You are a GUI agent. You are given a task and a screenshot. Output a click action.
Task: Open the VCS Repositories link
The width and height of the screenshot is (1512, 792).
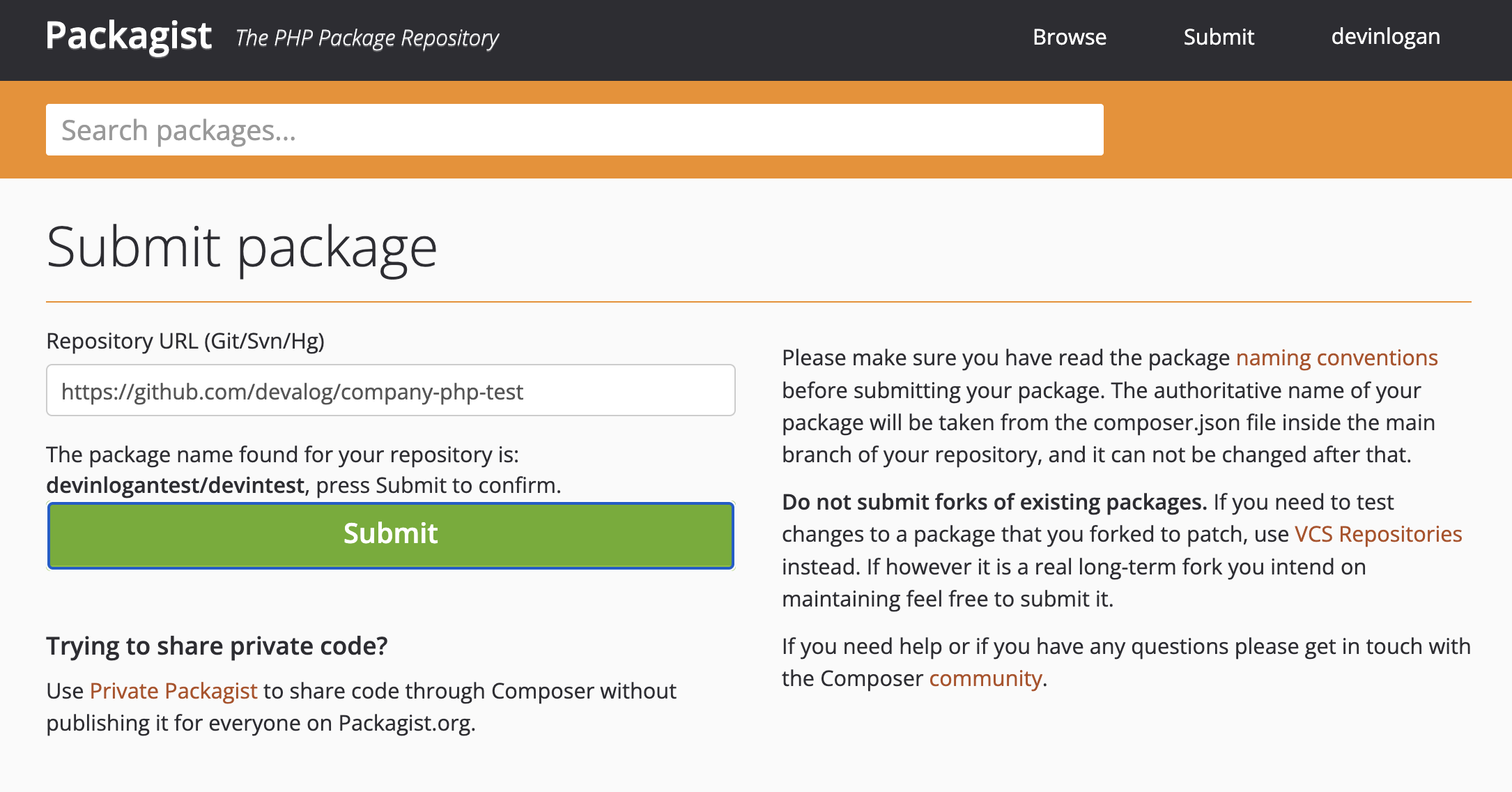tap(1378, 534)
